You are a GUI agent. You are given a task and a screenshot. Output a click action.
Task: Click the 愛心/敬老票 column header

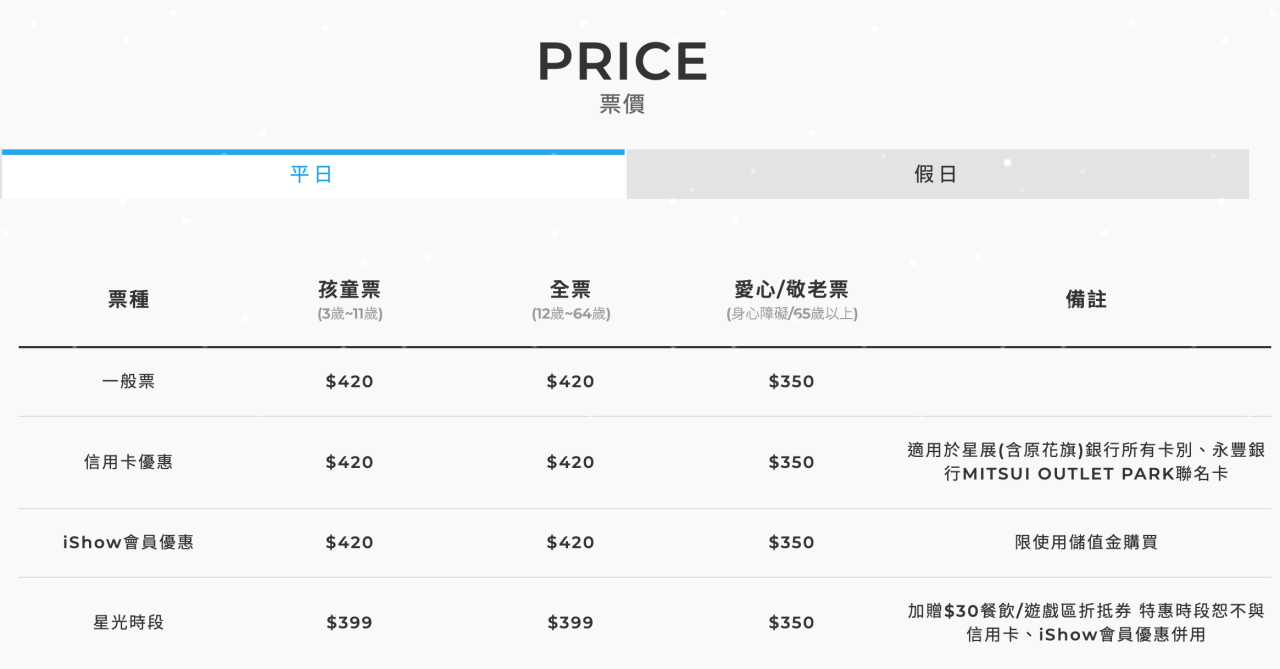pos(792,290)
